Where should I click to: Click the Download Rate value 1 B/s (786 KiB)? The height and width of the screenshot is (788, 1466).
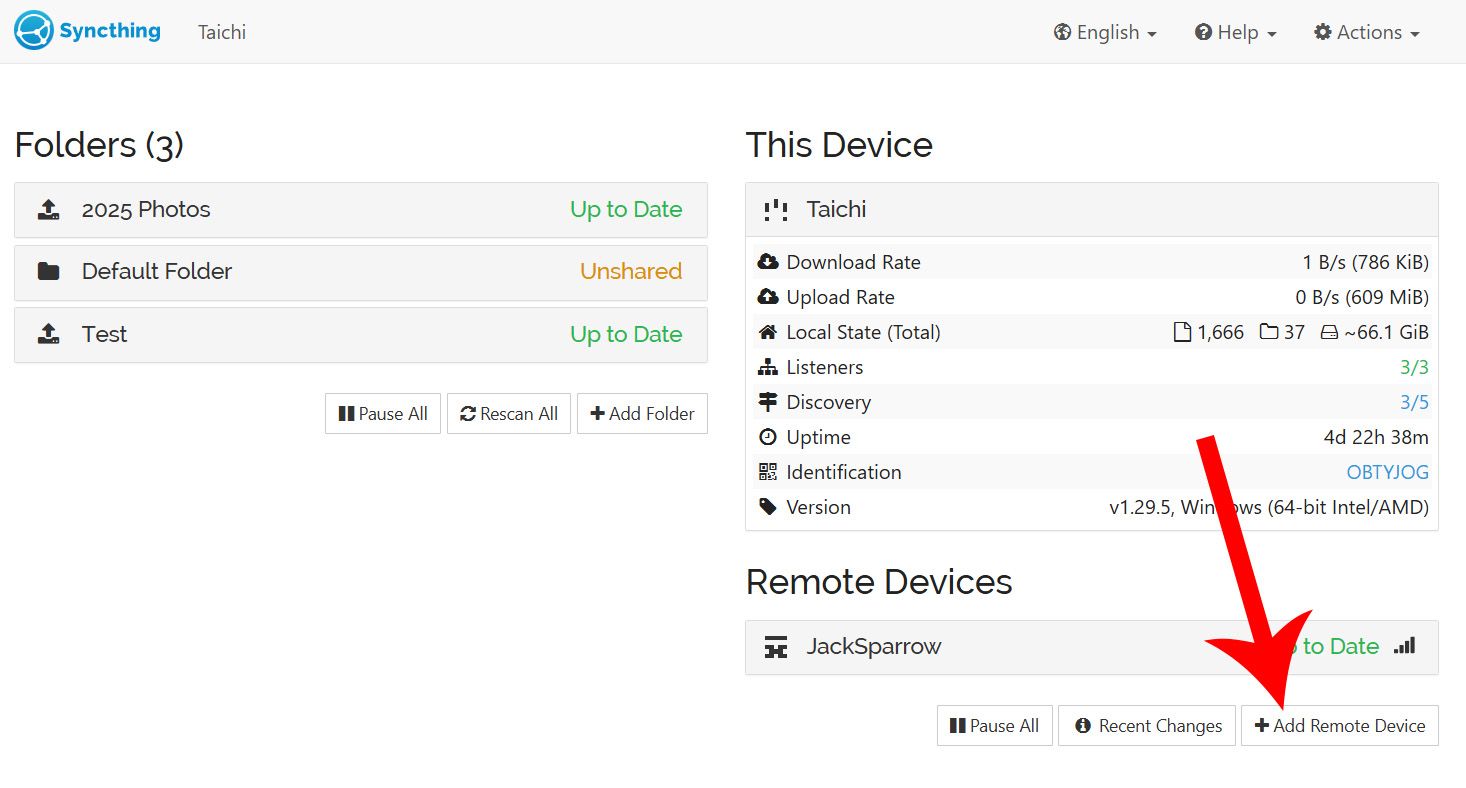click(x=1365, y=262)
